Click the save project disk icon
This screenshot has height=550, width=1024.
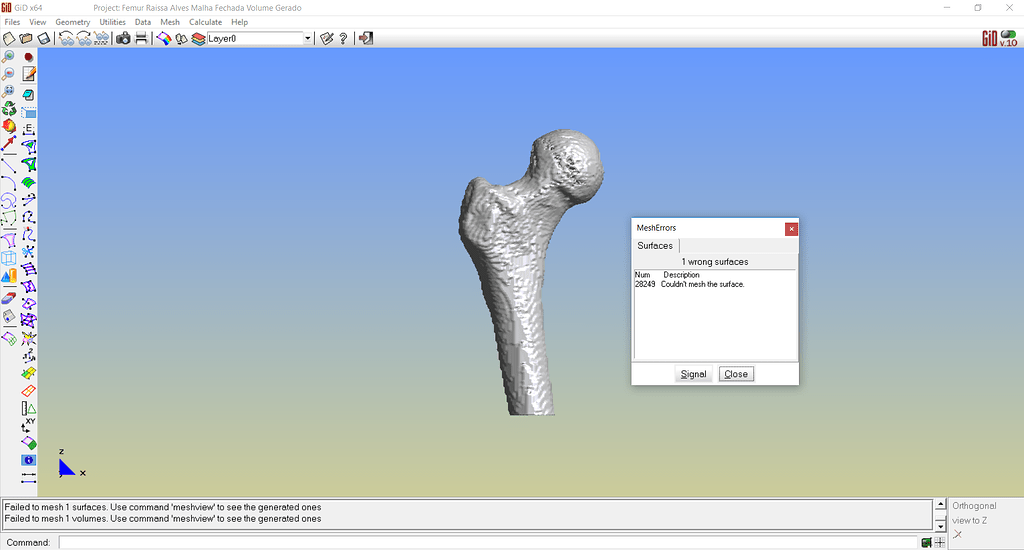pyautogui.click(x=44, y=38)
